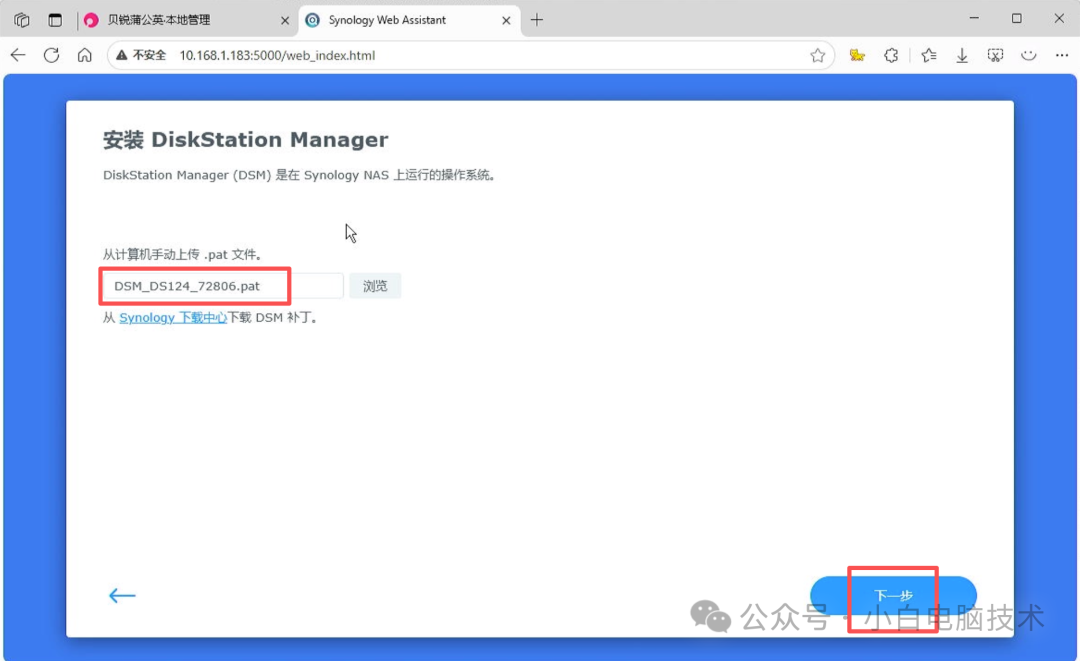Click the not secure warning indicator

pos(141,55)
